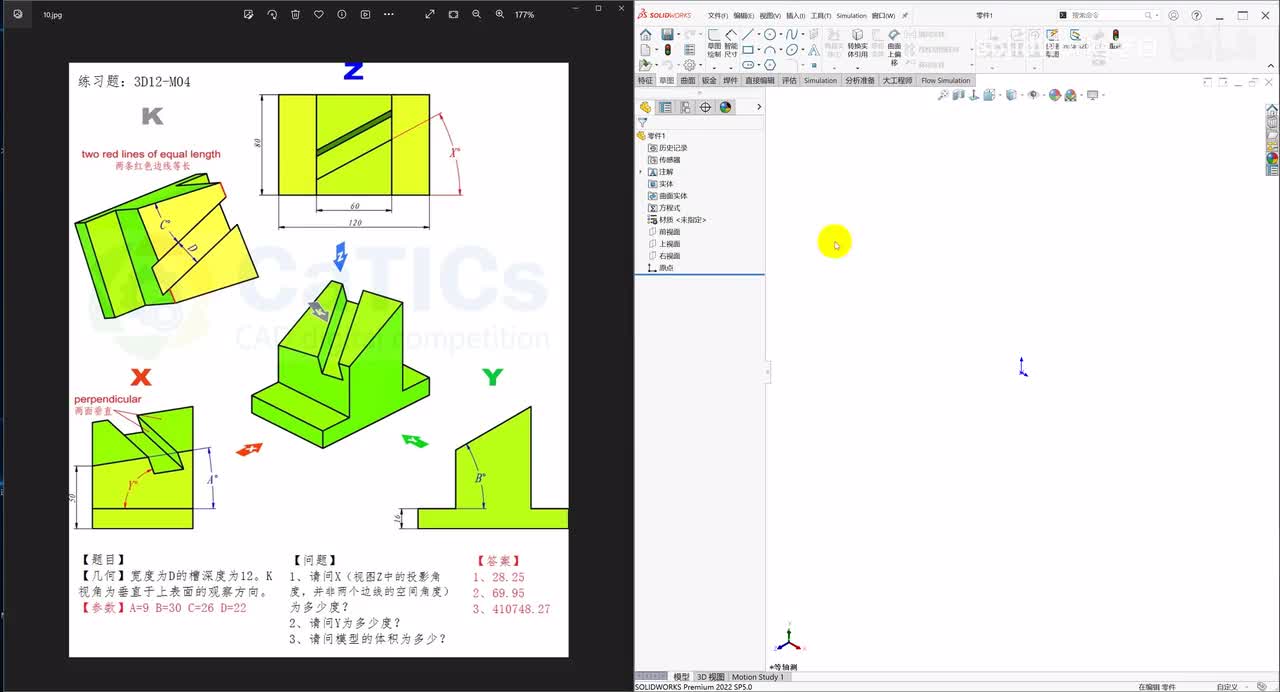Select the Polygon sketch tool
The image size is (1280, 692).
click(x=770, y=65)
